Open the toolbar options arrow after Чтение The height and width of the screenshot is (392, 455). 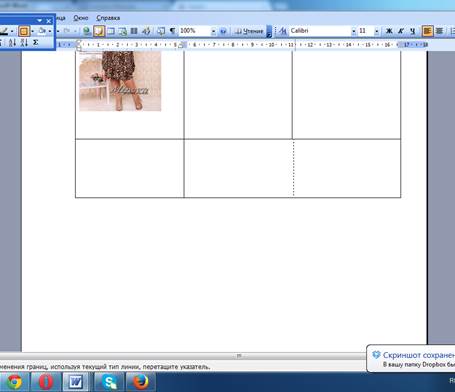click(269, 31)
